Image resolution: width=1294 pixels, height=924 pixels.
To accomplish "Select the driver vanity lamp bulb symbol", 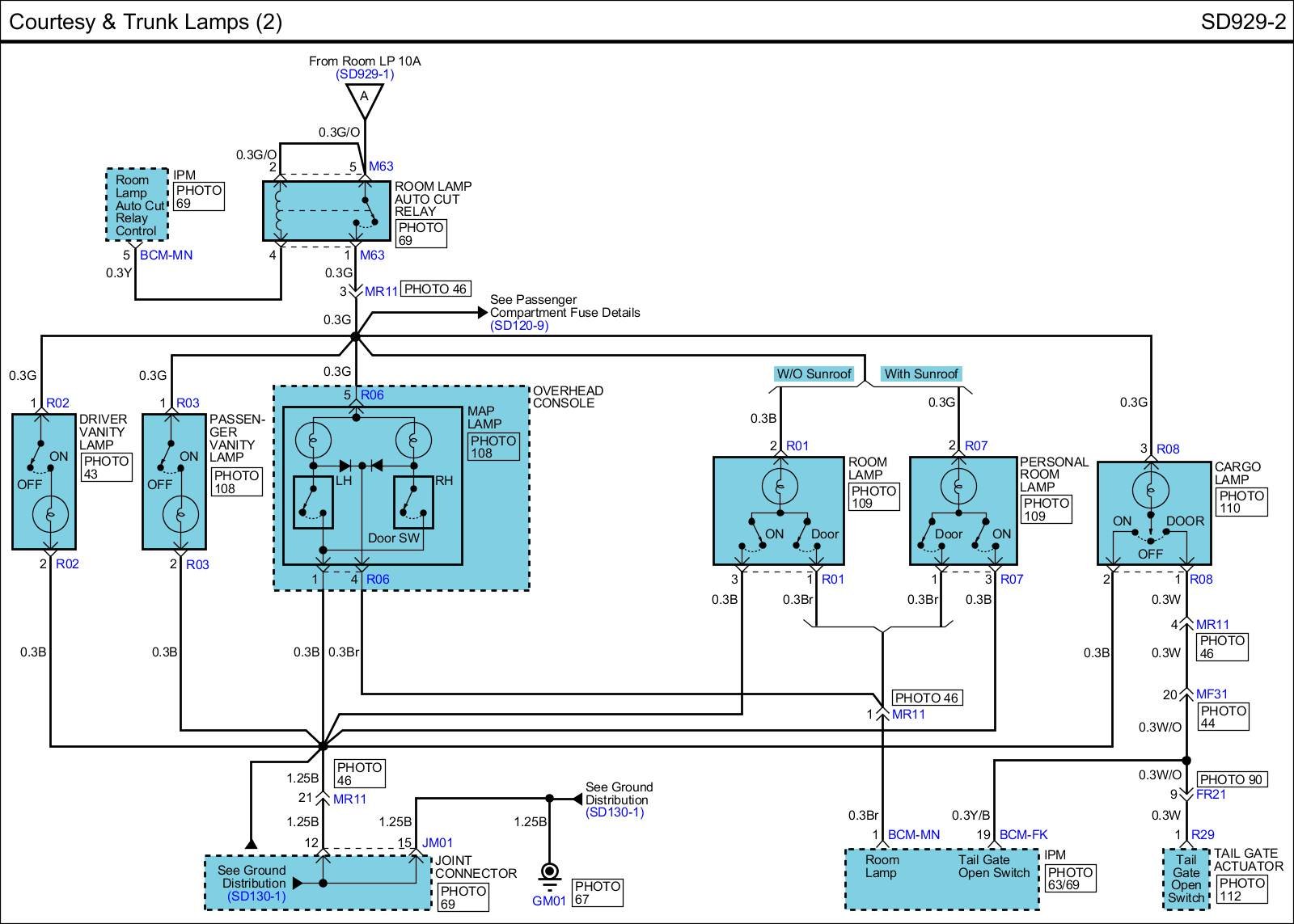I will pyautogui.click(x=50, y=514).
